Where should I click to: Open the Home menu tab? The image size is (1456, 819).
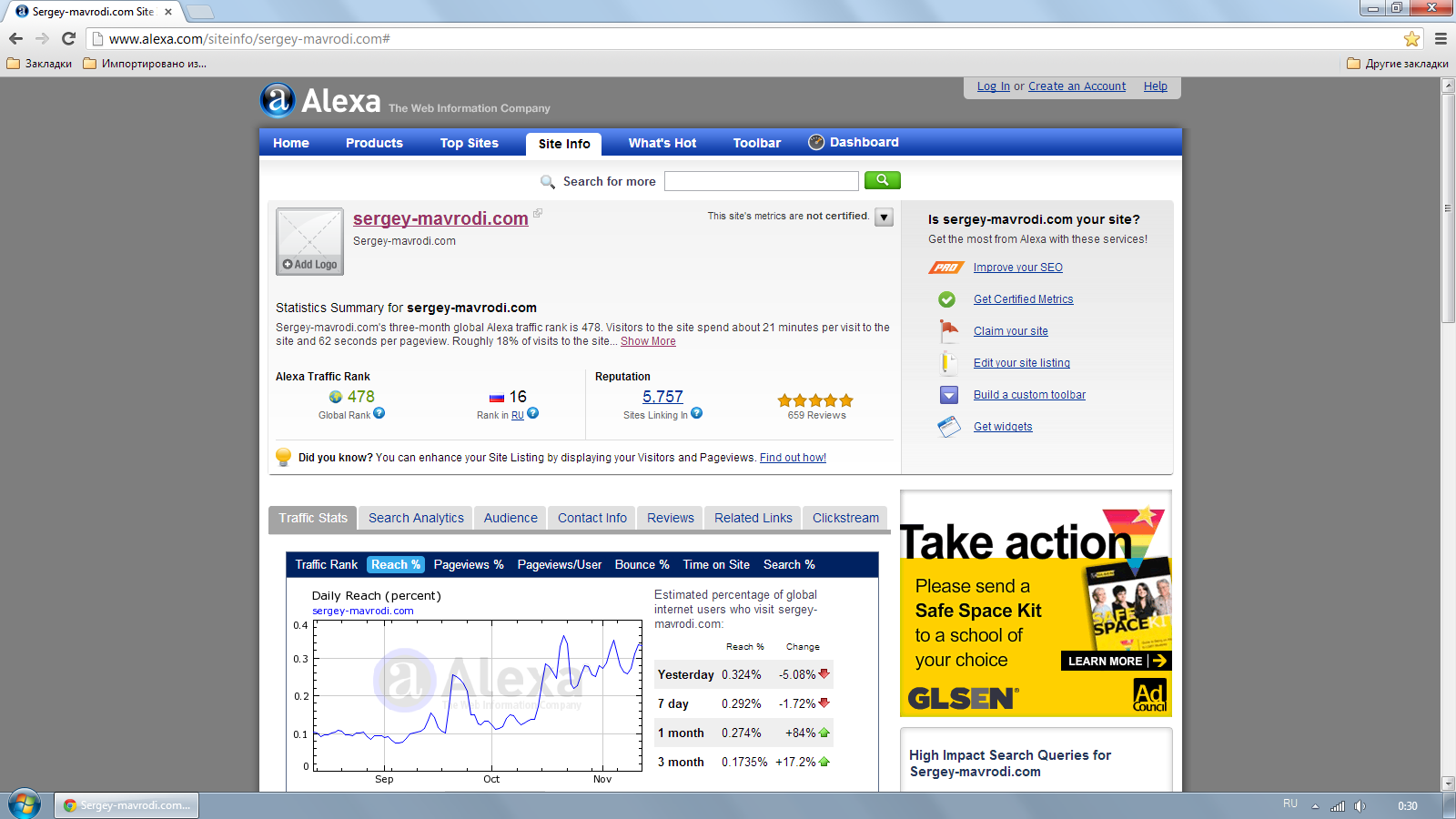click(291, 143)
